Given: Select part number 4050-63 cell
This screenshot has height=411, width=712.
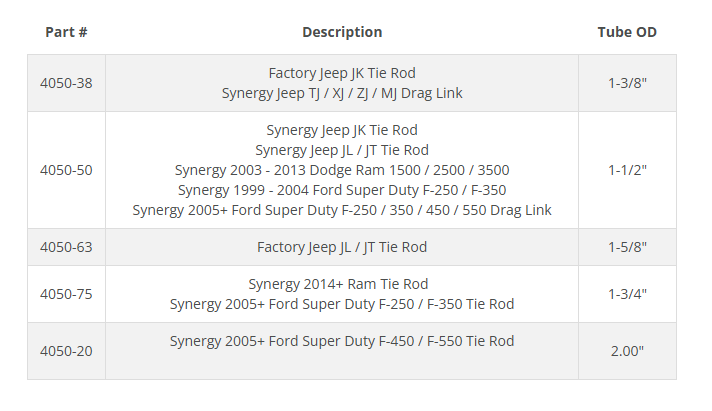Looking at the screenshot, I should [66, 247].
